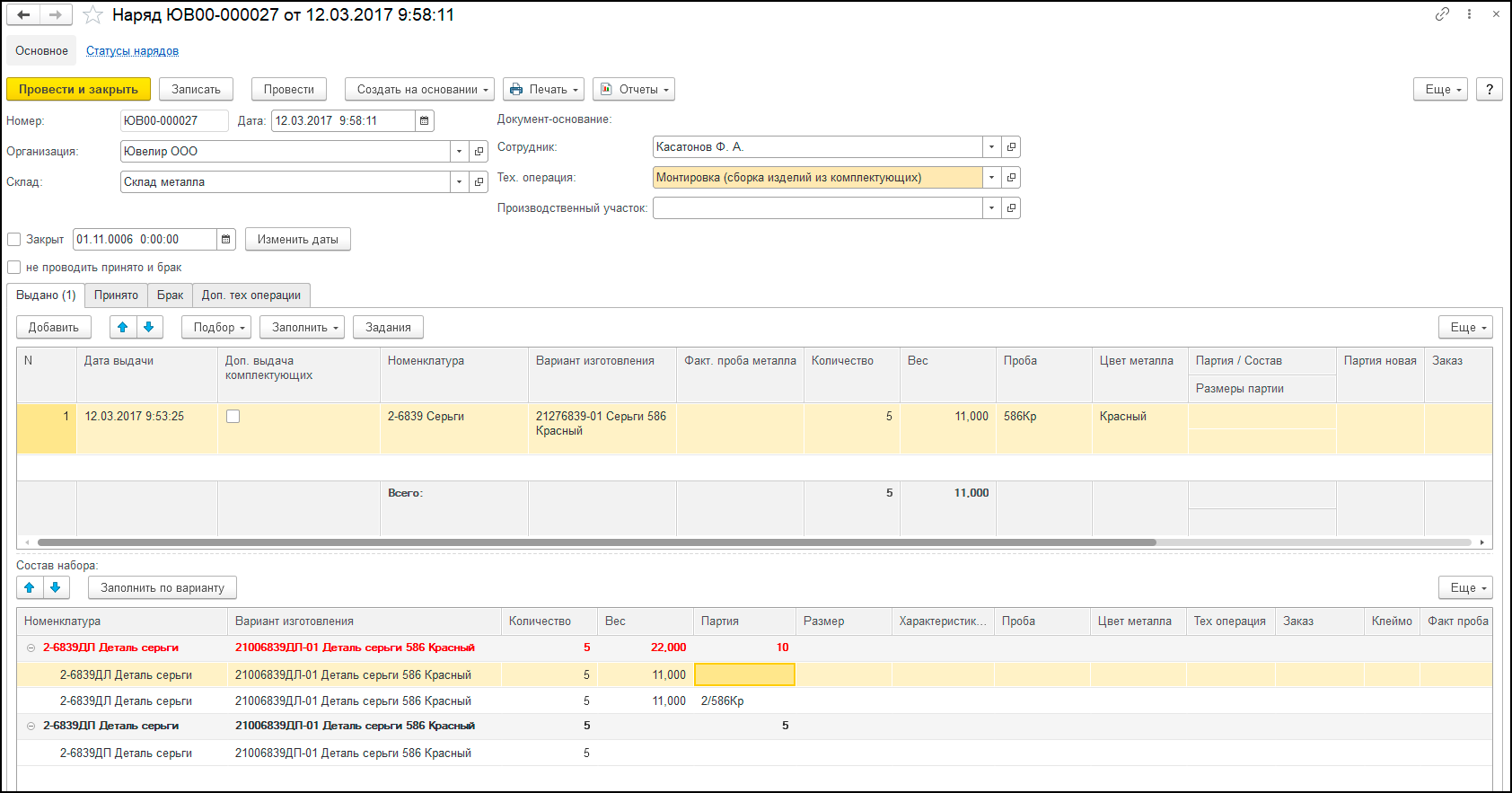1512x793 pixels.
Task: Switch to the Принято tab
Action: point(116,295)
